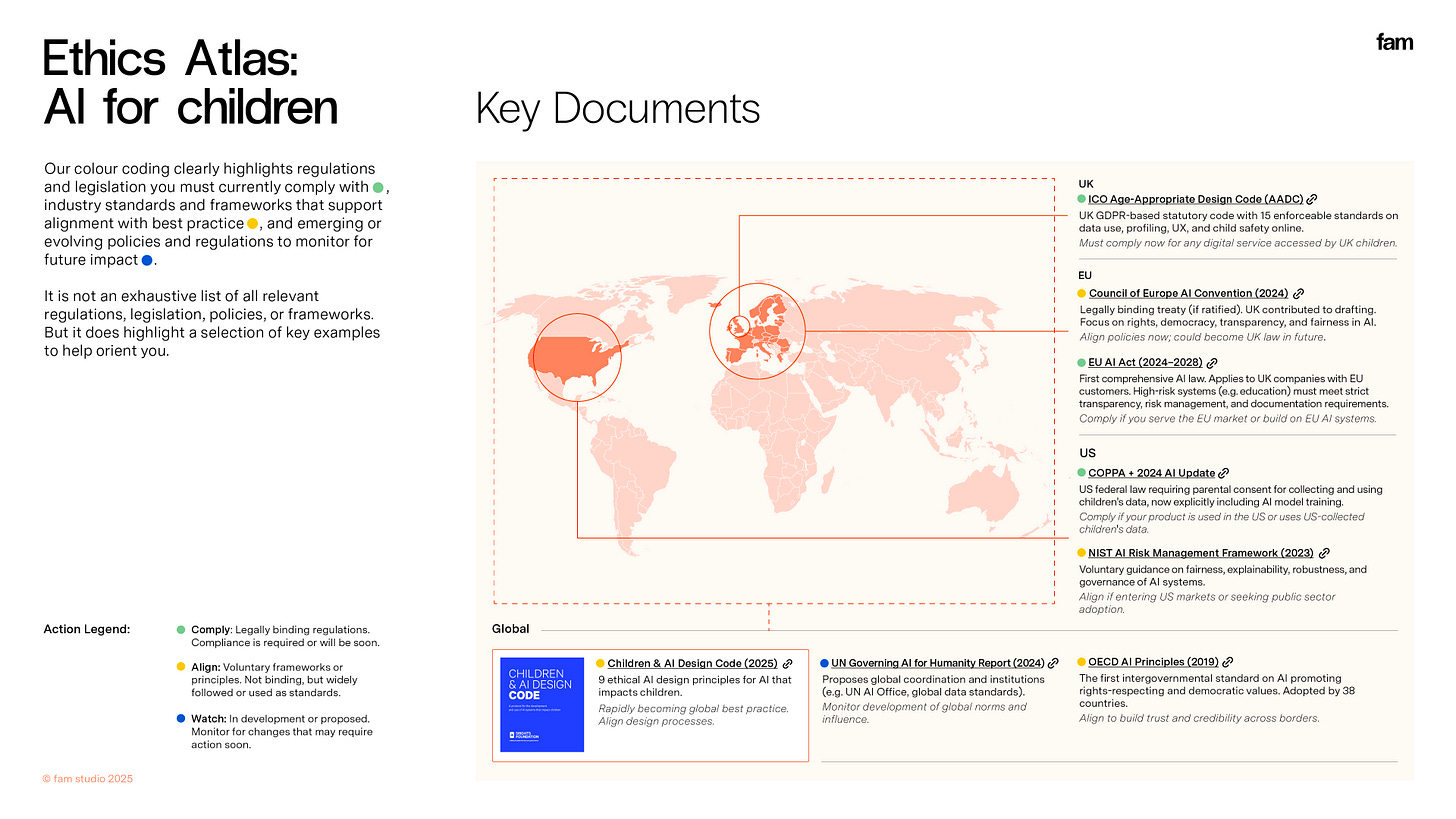1456x819 pixels.
Task: Click the highlighted United States on the map
Action: coord(577,360)
